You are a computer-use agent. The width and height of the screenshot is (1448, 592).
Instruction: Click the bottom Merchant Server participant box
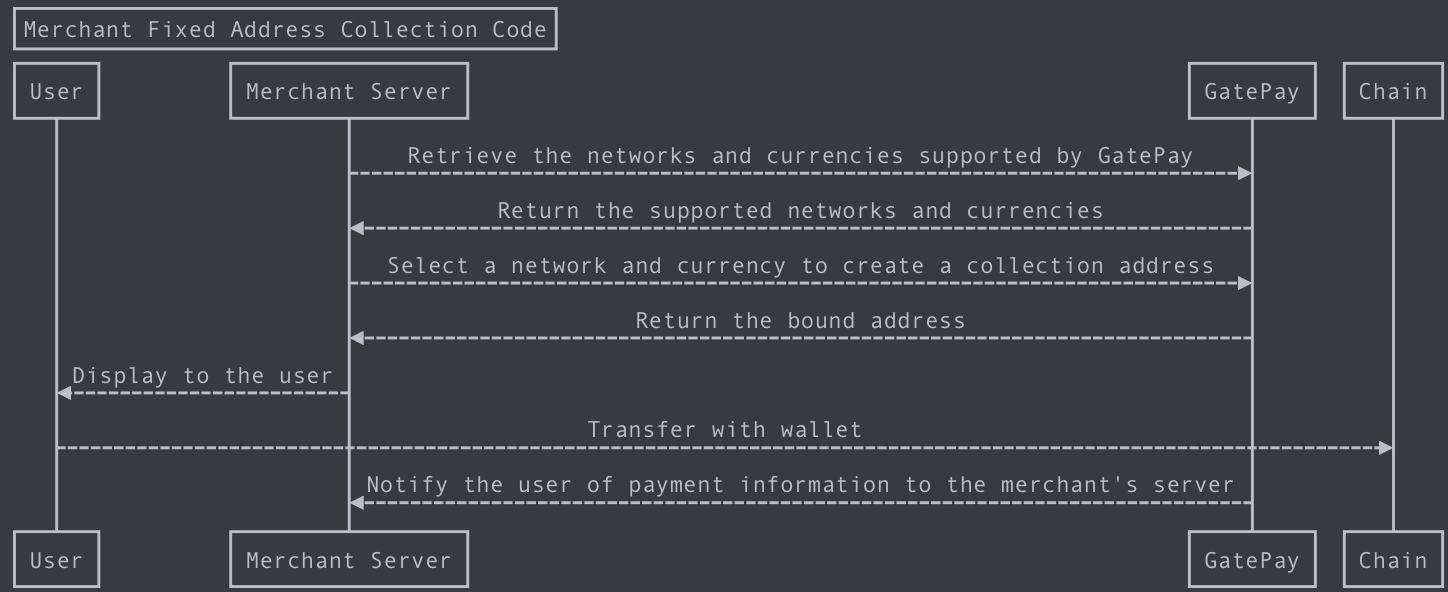(x=349, y=559)
